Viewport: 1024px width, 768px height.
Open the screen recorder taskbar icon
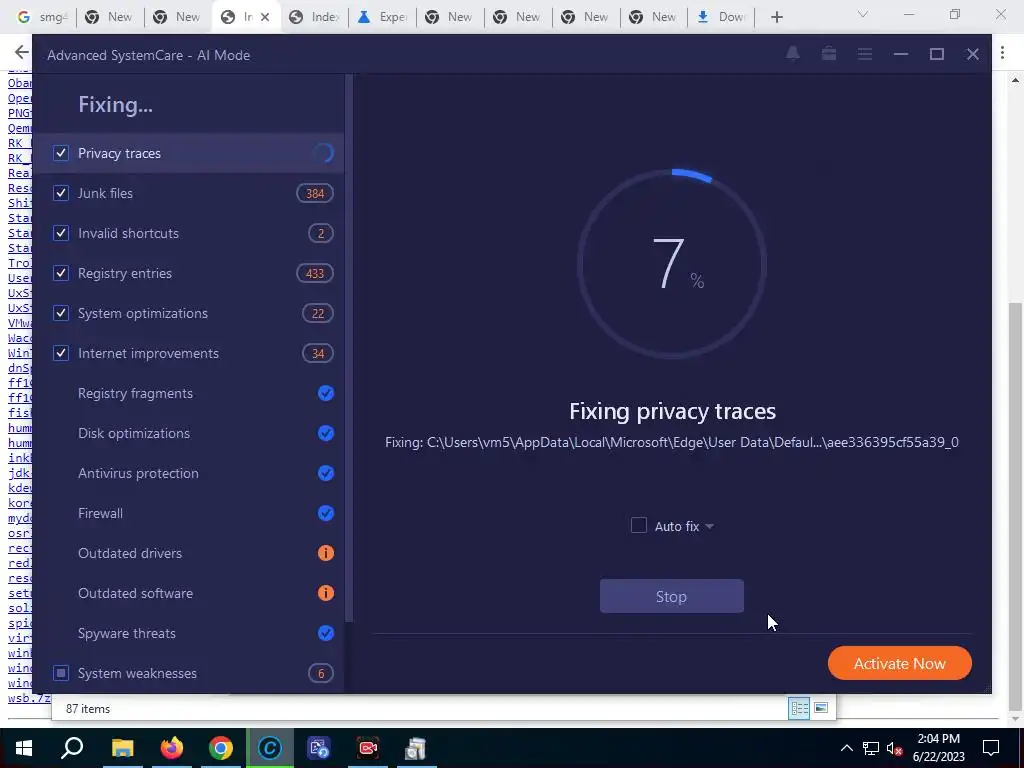(x=368, y=748)
